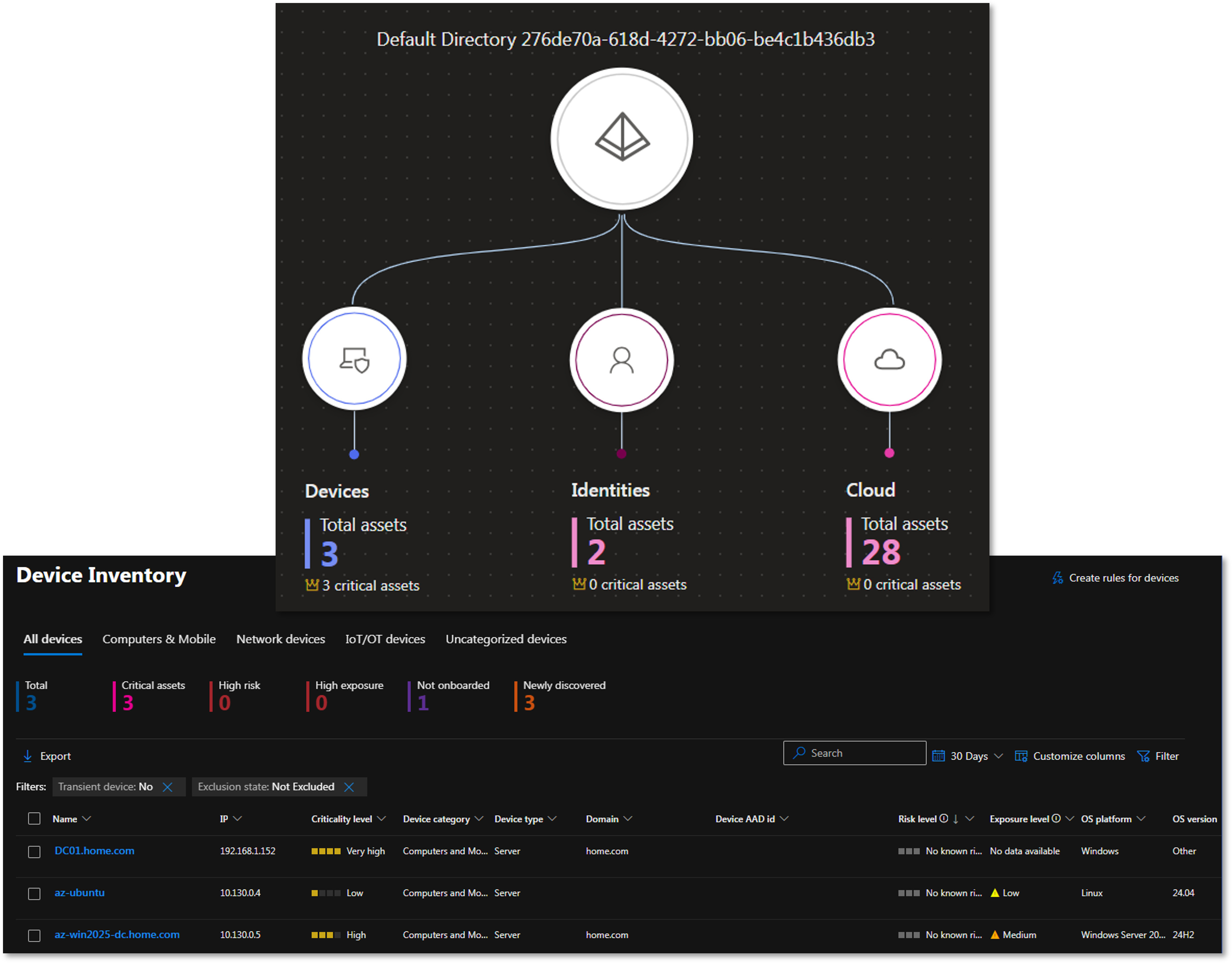Click the Export icon

point(28,756)
